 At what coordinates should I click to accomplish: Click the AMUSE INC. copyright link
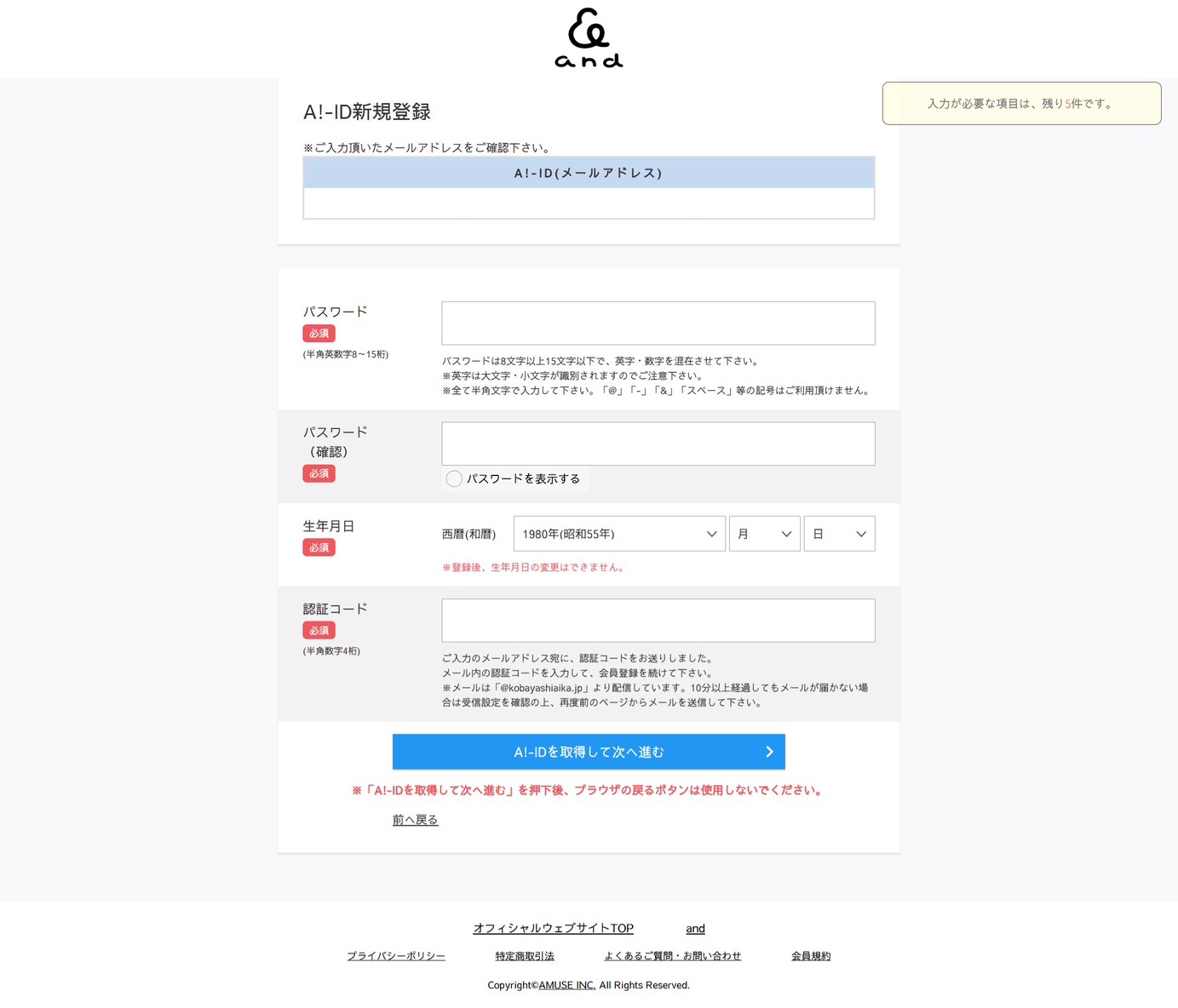566,985
